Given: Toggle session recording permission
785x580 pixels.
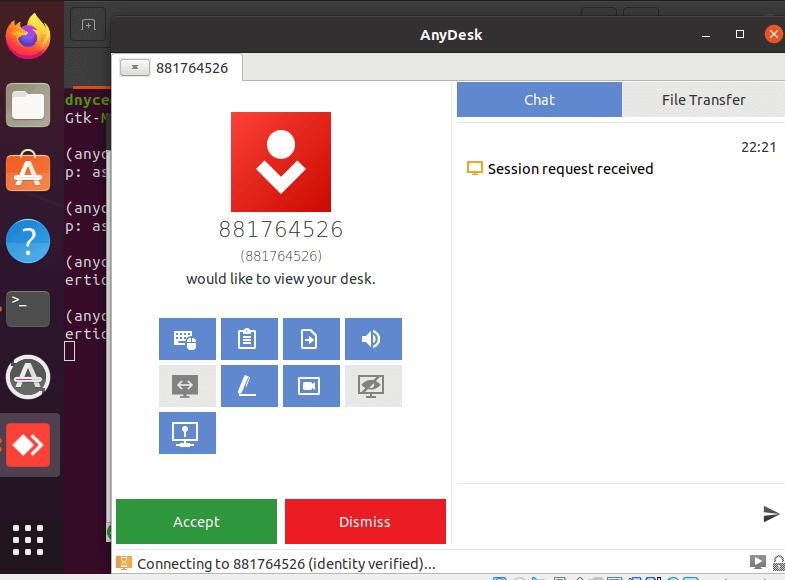Looking at the screenshot, I should click(x=311, y=386).
